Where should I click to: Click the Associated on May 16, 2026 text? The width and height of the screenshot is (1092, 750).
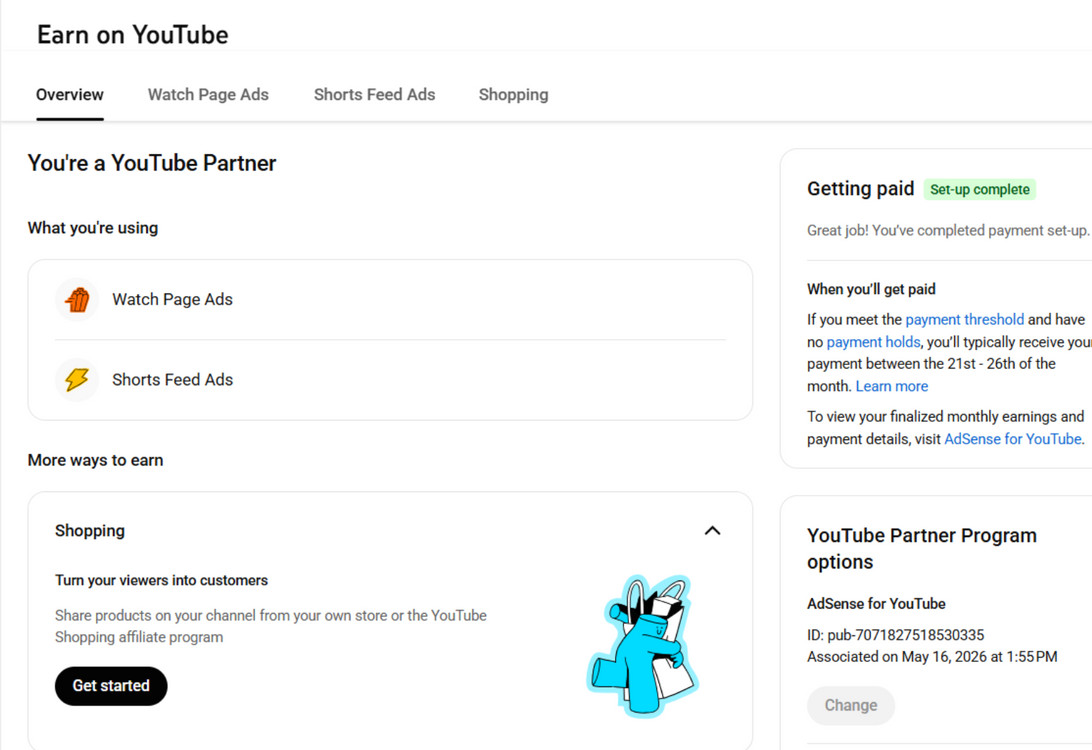click(x=932, y=657)
